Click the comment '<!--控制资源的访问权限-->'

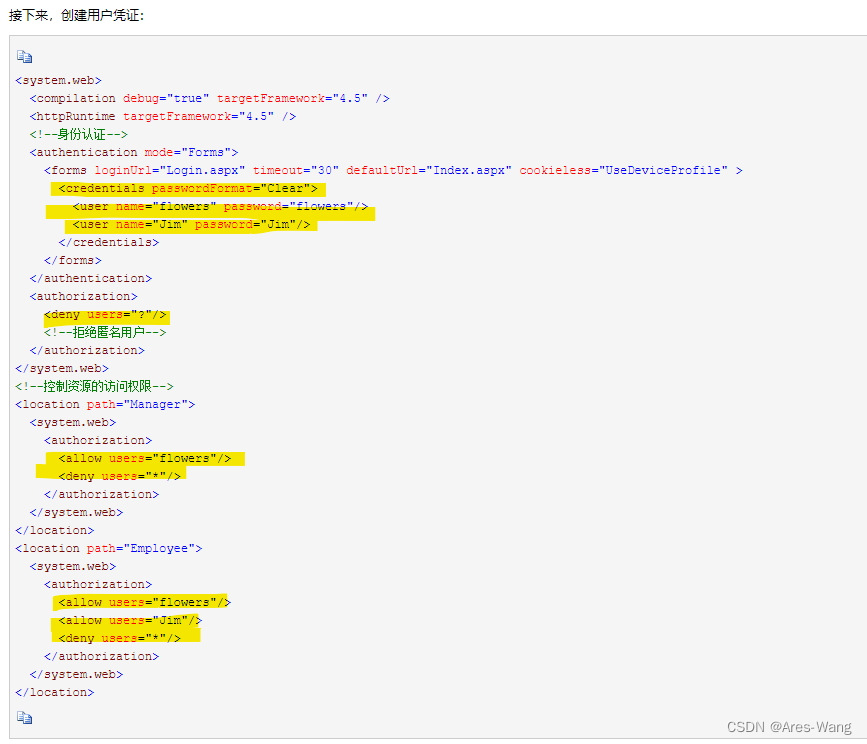tap(95, 386)
